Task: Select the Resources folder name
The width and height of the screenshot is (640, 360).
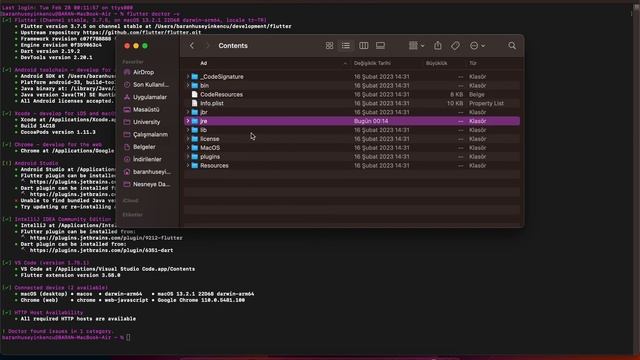Action: [214, 166]
